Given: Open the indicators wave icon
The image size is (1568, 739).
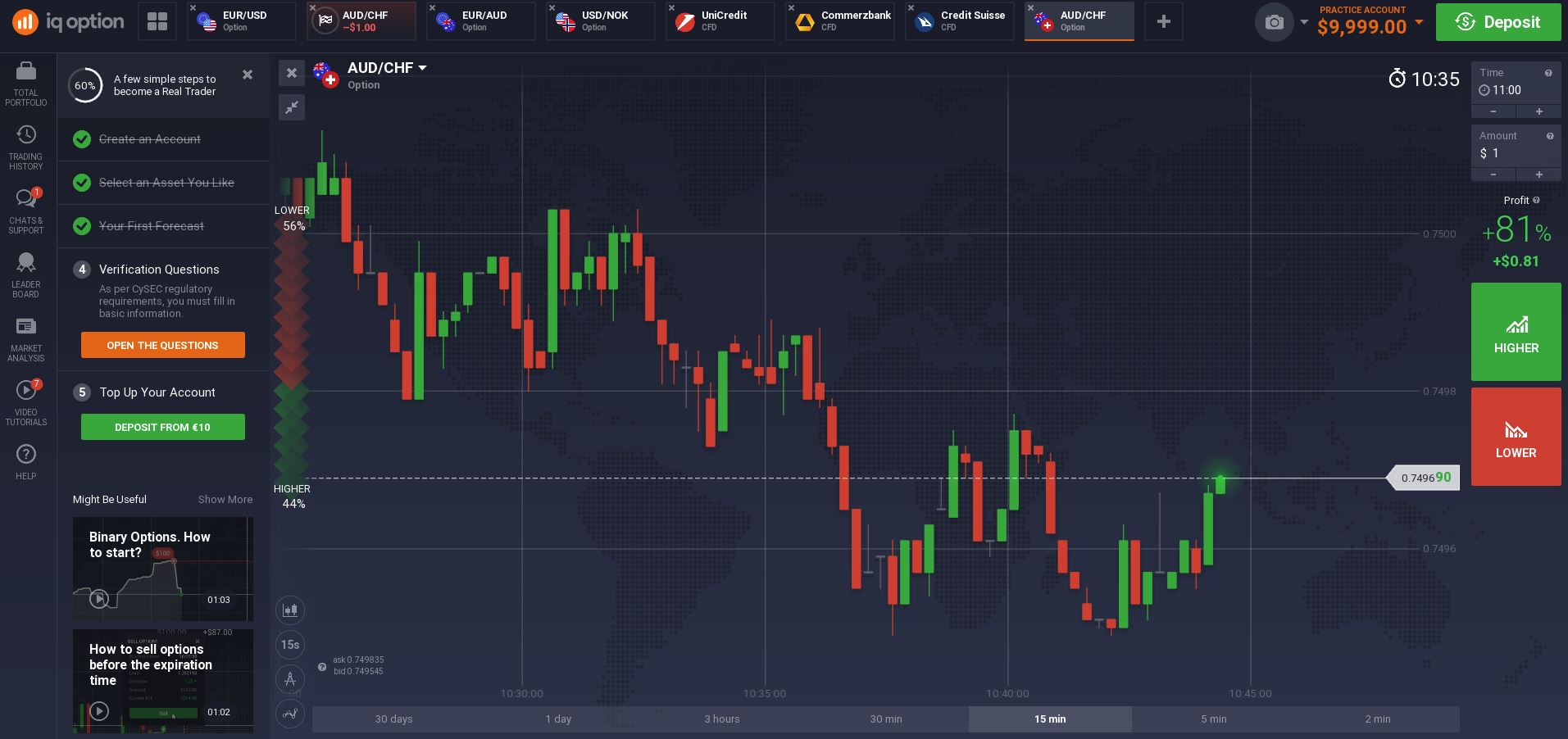Looking at the screenshot, I should [x=290, y=713].
